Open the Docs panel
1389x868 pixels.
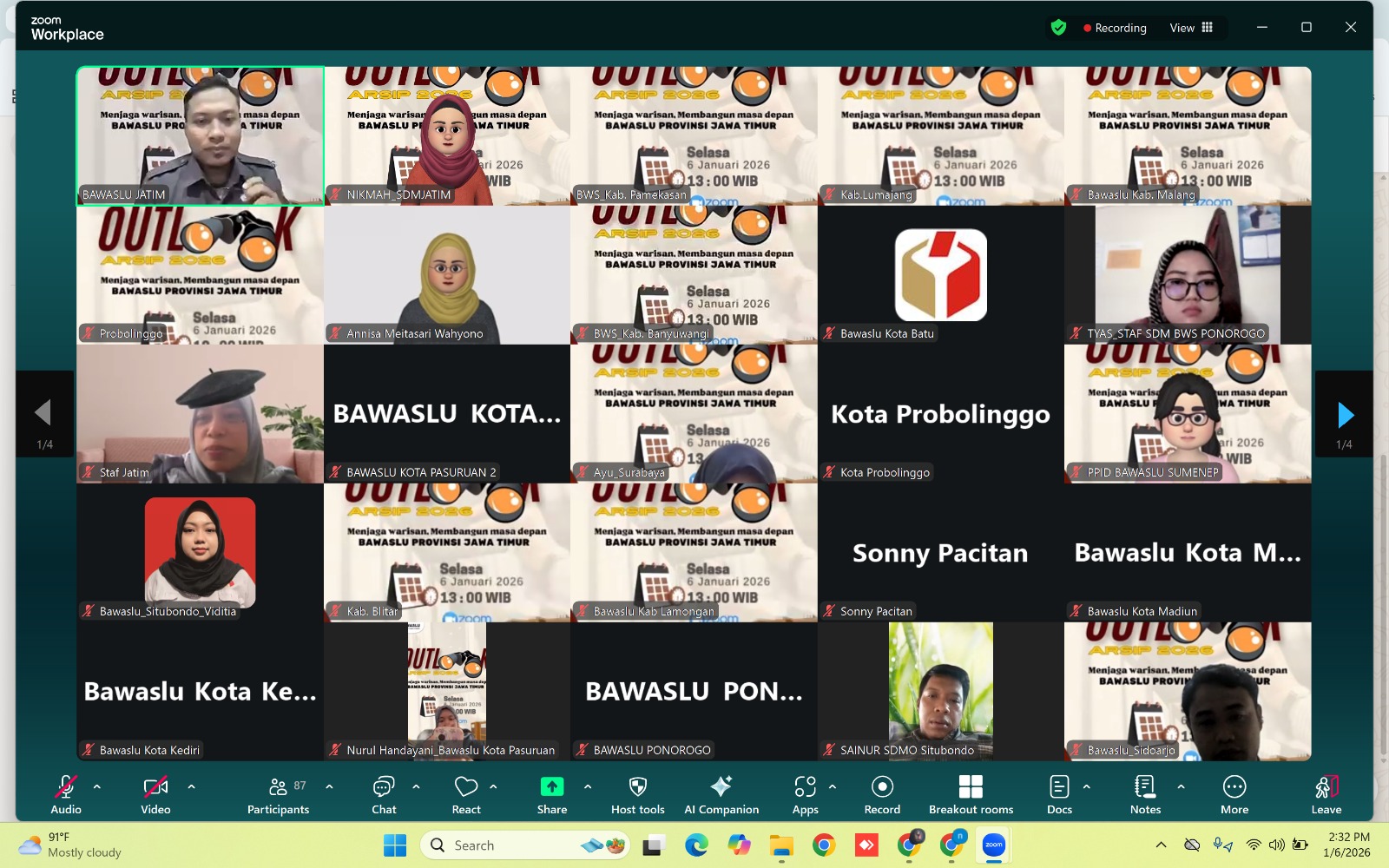click(1059, 792)
